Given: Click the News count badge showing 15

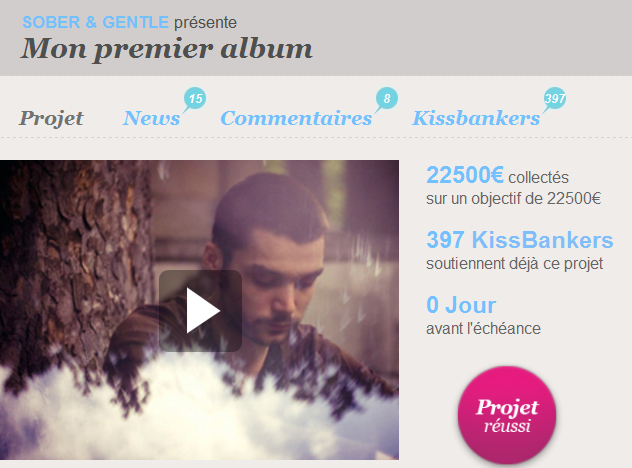Looking at the screenshot, I should 195,98.
